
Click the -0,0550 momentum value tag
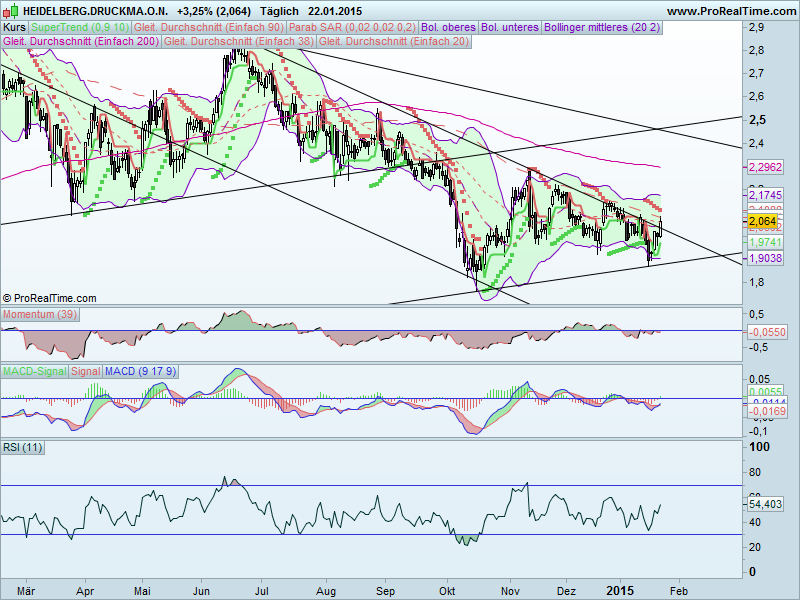point(767,332)
